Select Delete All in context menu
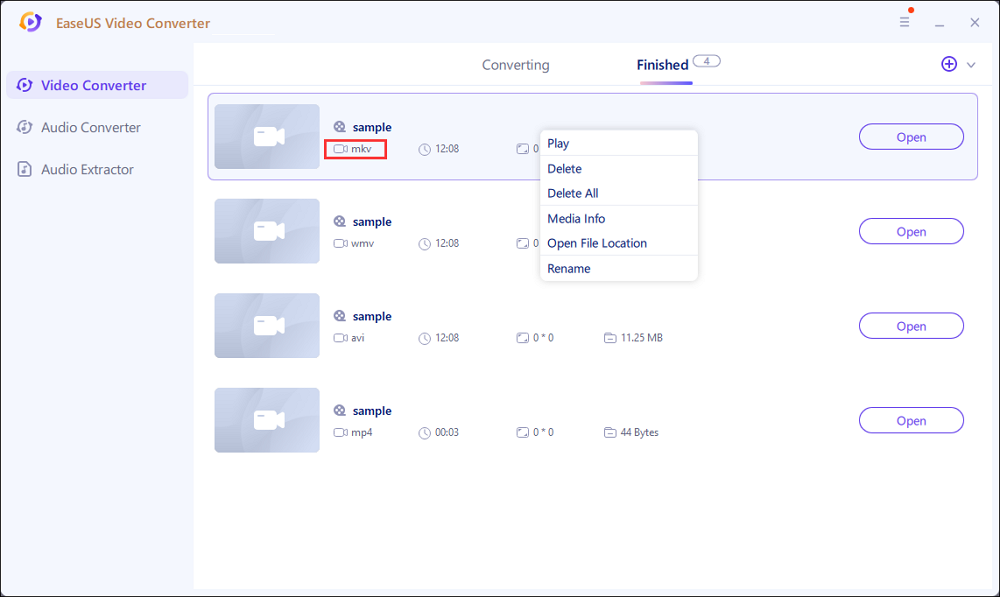Image resolution: width=1000 pixels, height=597 pixels. point(572,193)
